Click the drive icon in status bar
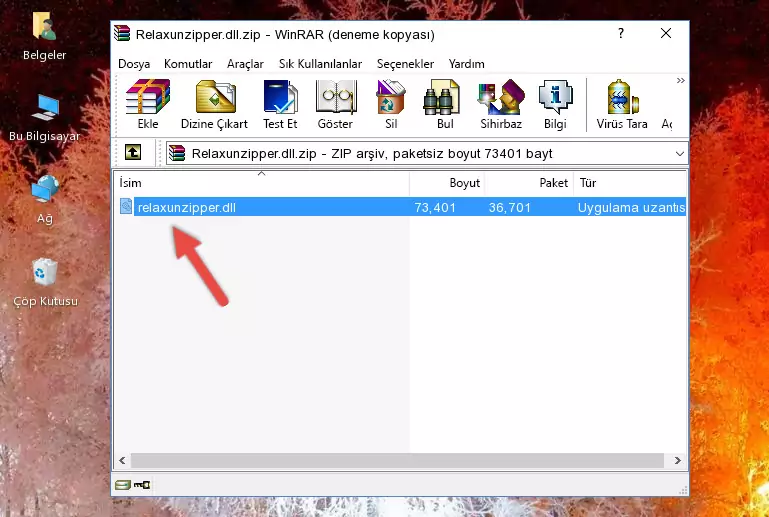This screenshot has height=517, width=769. coord(123,485)
